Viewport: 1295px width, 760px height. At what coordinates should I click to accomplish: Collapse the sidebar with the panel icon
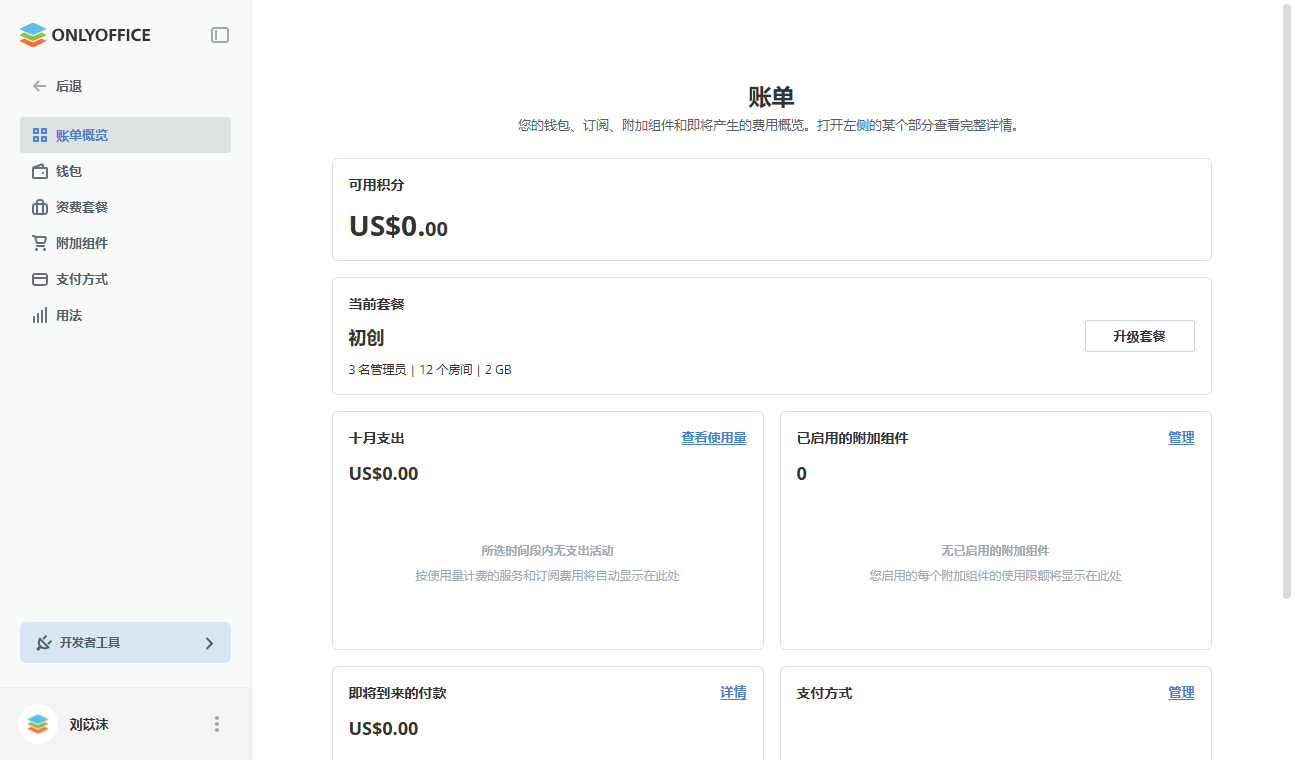coord(220,35)
